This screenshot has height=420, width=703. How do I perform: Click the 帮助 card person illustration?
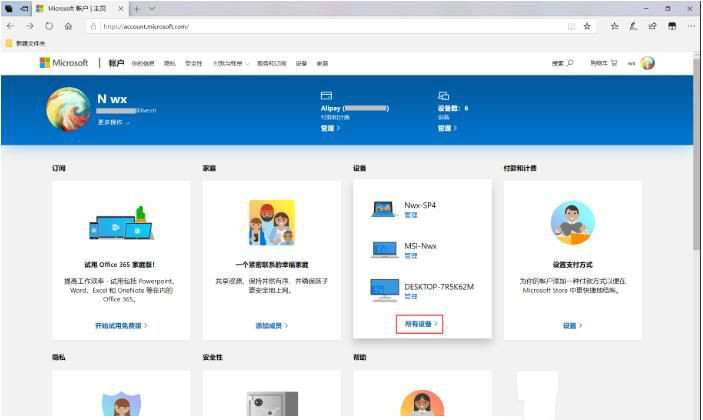pos(422,403)
